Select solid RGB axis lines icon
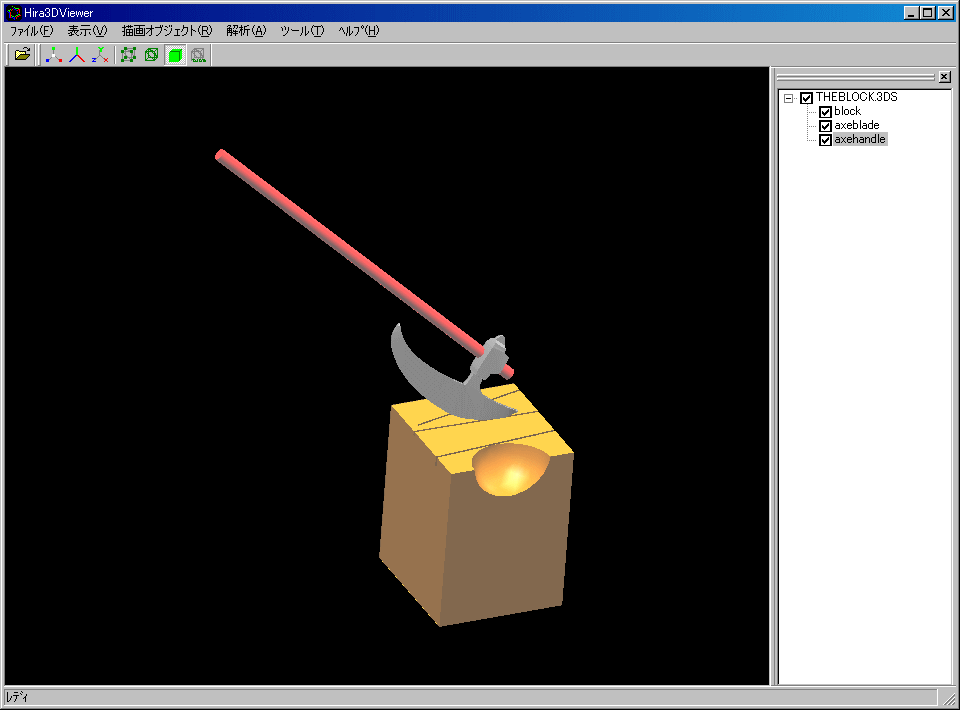 (77, 54)
